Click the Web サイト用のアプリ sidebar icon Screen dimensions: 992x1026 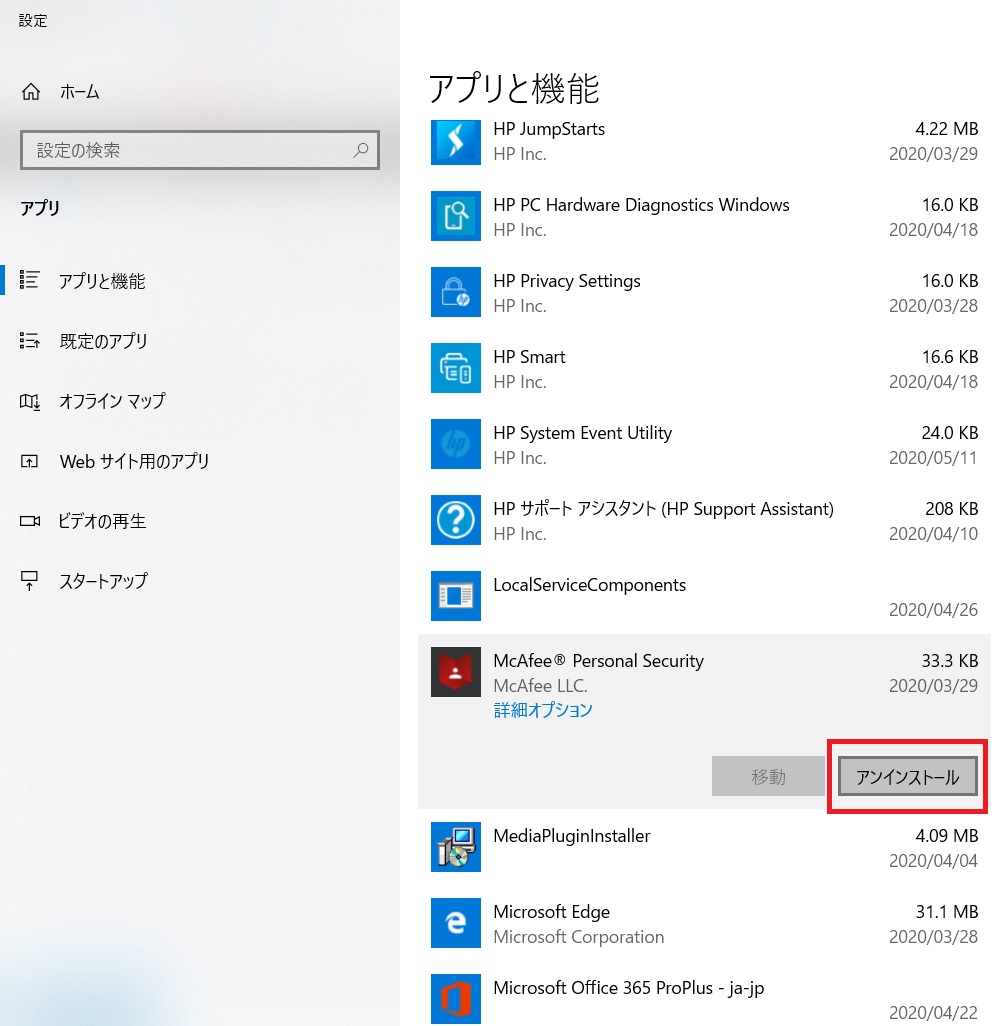[29, 461]
